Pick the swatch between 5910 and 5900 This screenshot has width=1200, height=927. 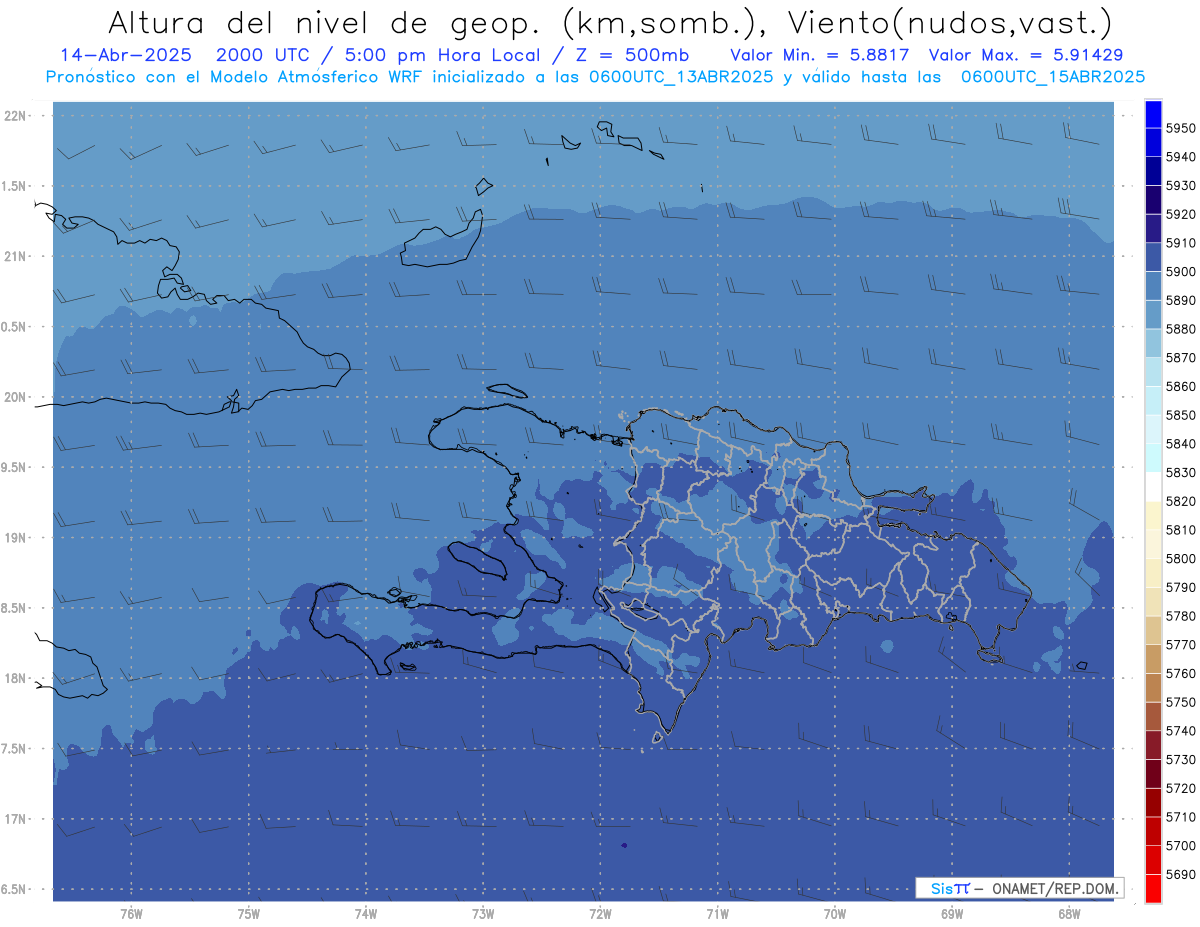point(1153,257)
